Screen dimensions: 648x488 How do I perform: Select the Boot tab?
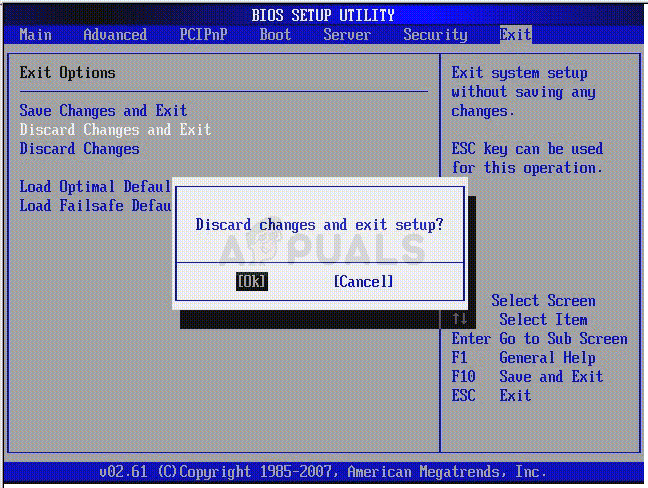pyautogui.click(x=275, y=35)
